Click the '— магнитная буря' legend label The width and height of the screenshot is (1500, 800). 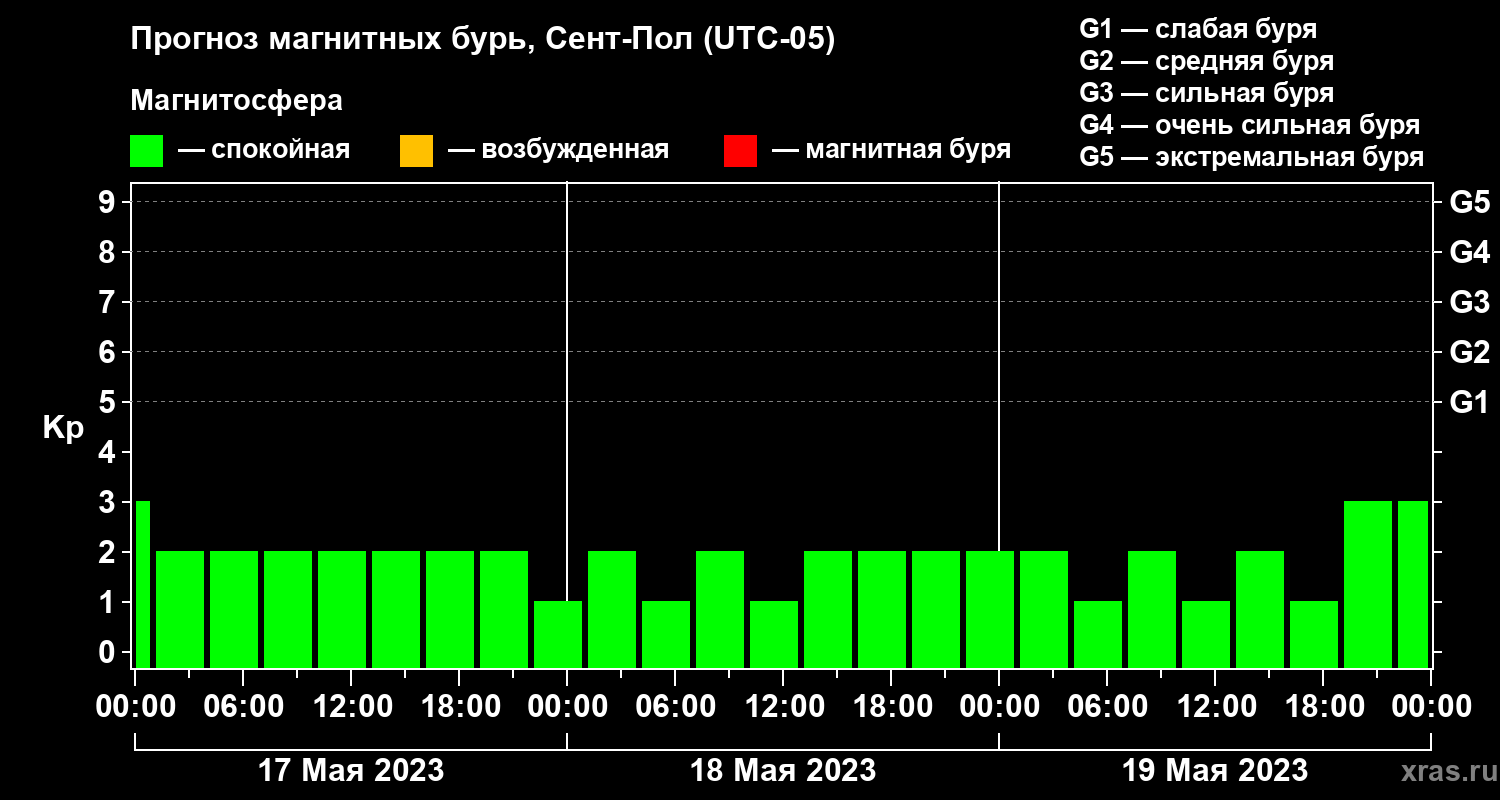tap(892, 150)
